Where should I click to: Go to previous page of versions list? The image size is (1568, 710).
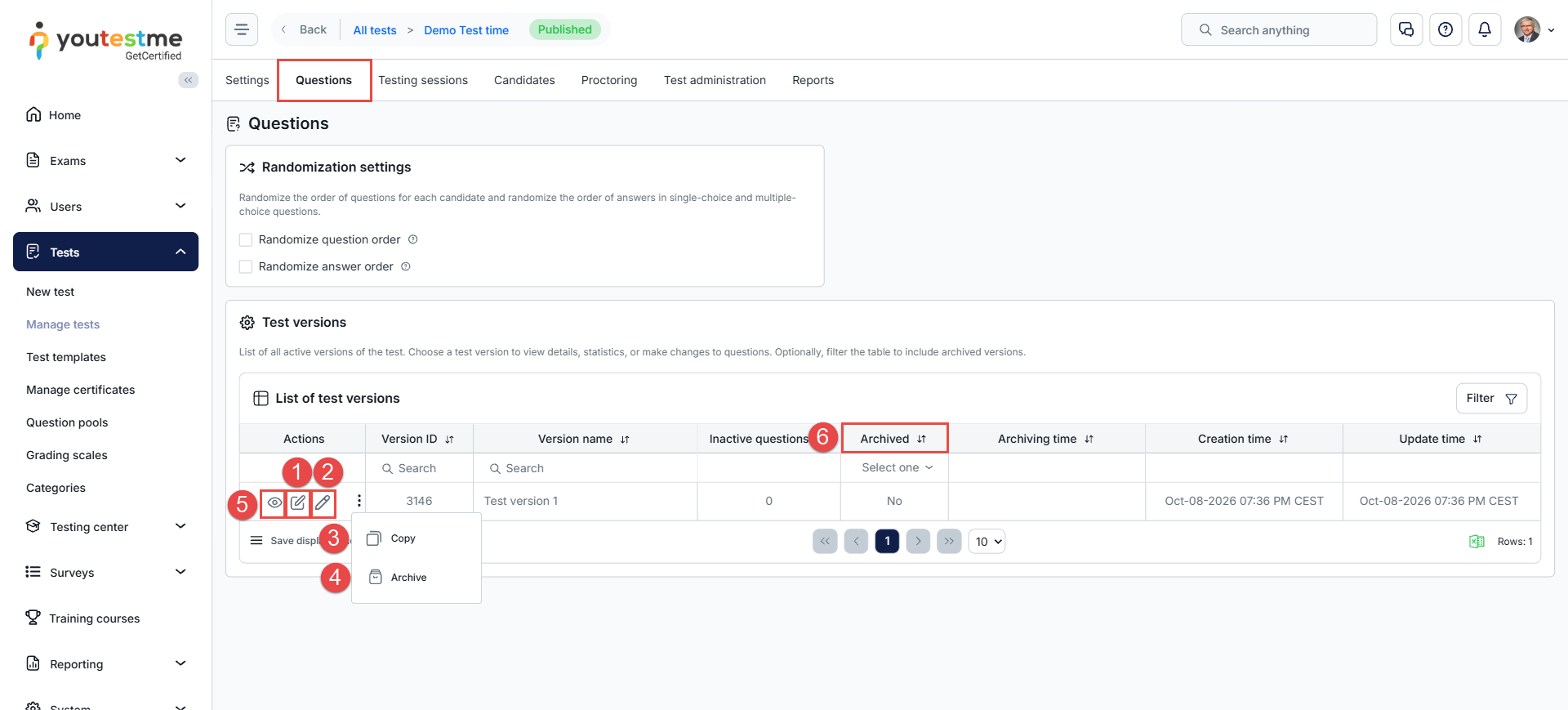pos(856,541)
